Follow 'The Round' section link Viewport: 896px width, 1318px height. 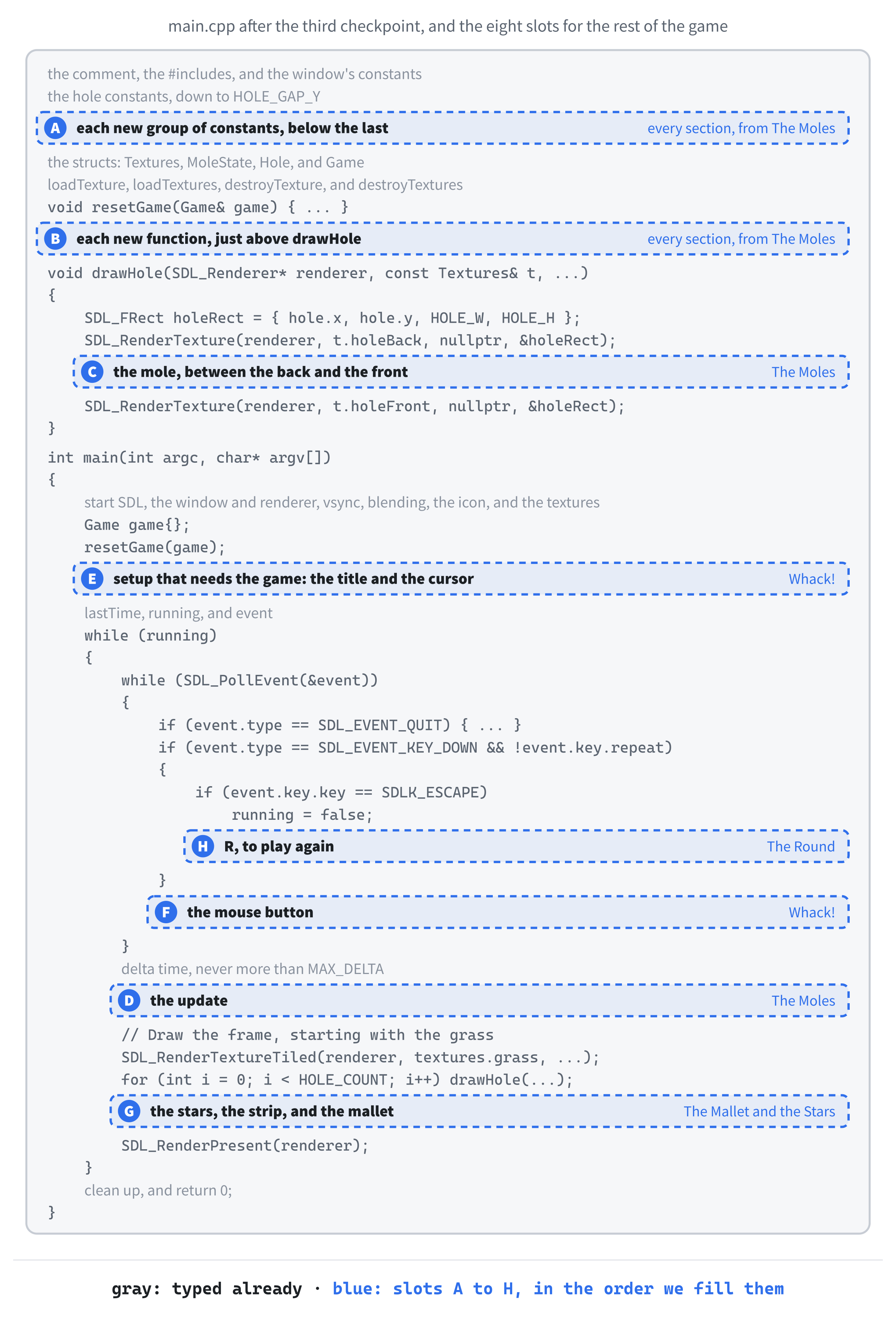(x=800, y=846)
